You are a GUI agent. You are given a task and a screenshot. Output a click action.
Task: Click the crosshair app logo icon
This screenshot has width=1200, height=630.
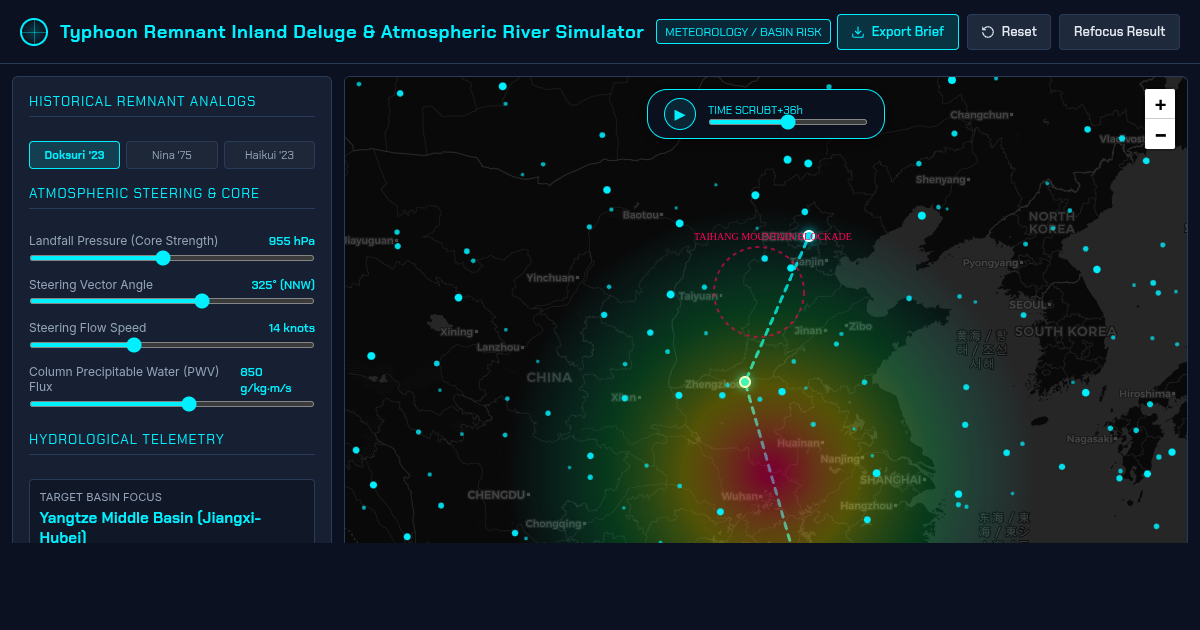click(34, 32)
